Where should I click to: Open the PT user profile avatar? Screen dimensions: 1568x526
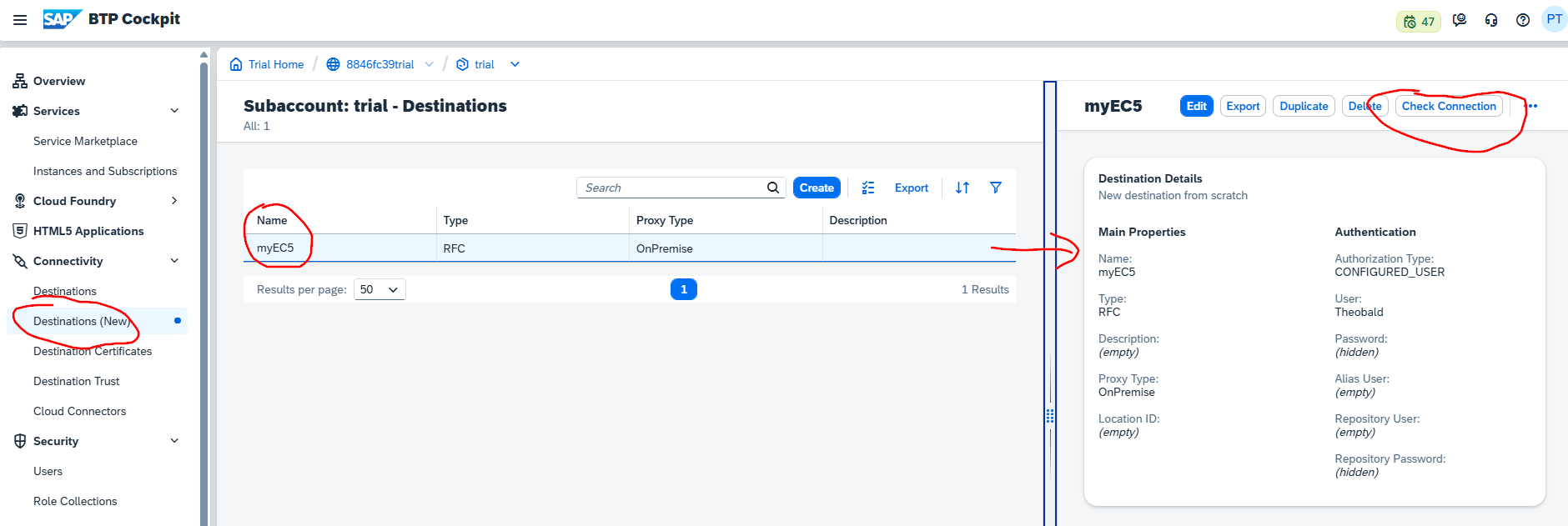1554,19
